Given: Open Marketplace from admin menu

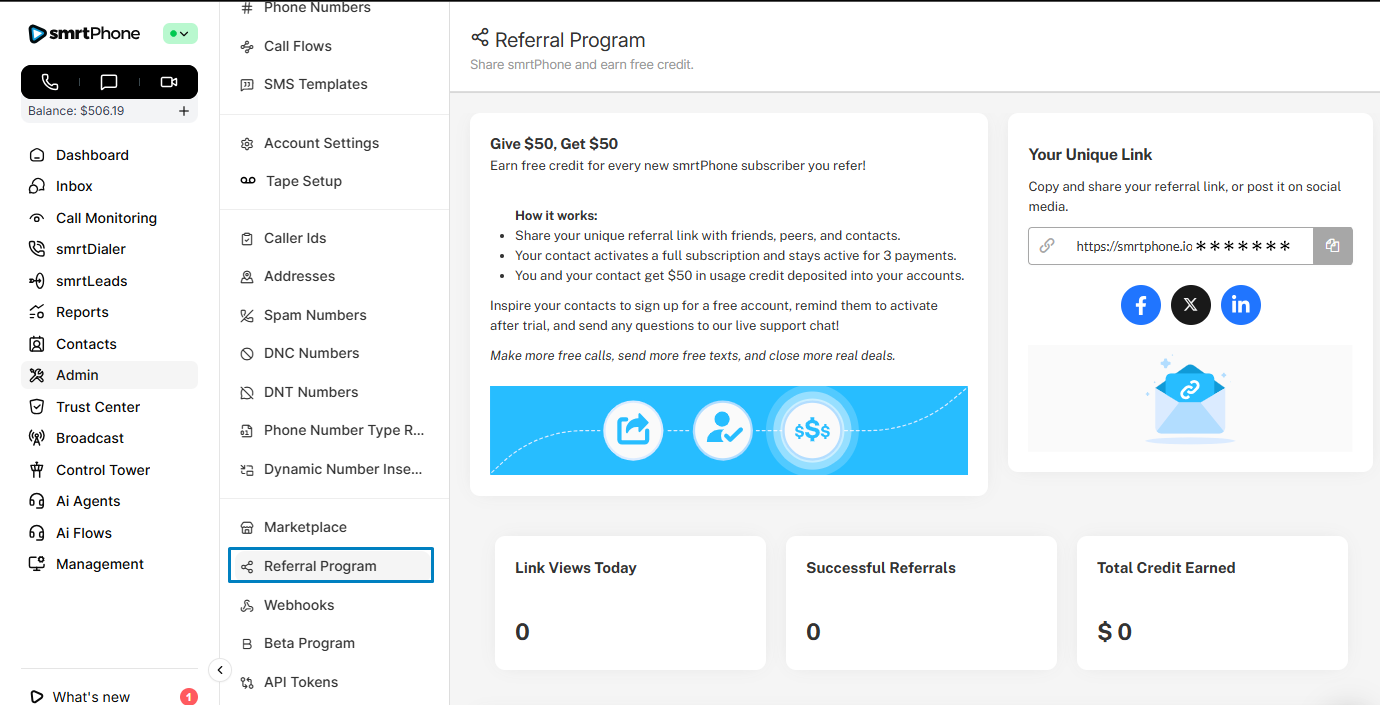Looking at the screenshot, I should [305, 527].
